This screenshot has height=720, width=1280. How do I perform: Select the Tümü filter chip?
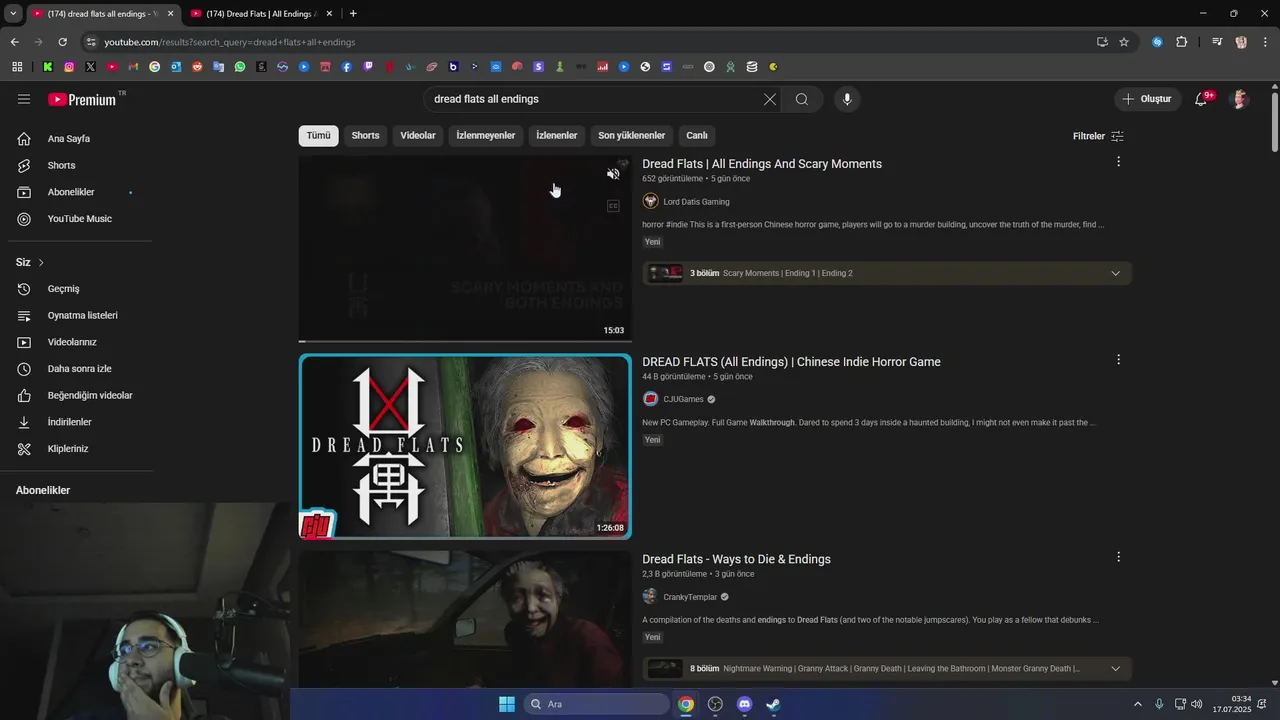click(x=318, y=136)
